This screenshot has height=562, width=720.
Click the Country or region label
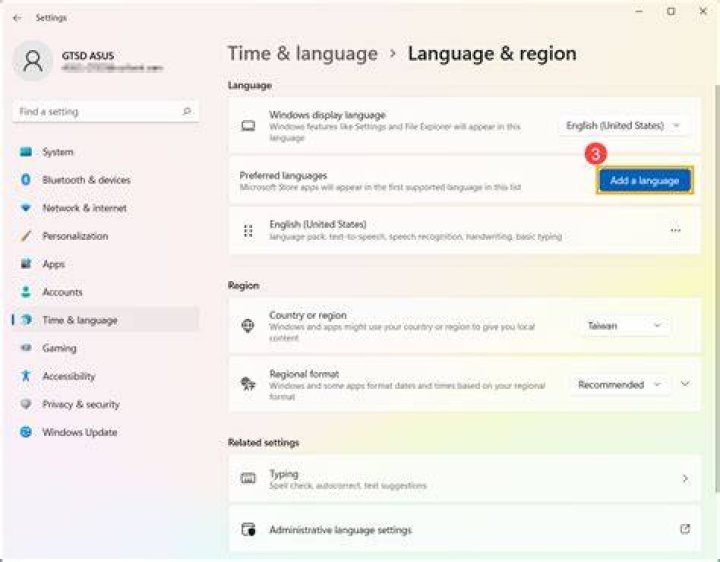[x=308, y=315]
